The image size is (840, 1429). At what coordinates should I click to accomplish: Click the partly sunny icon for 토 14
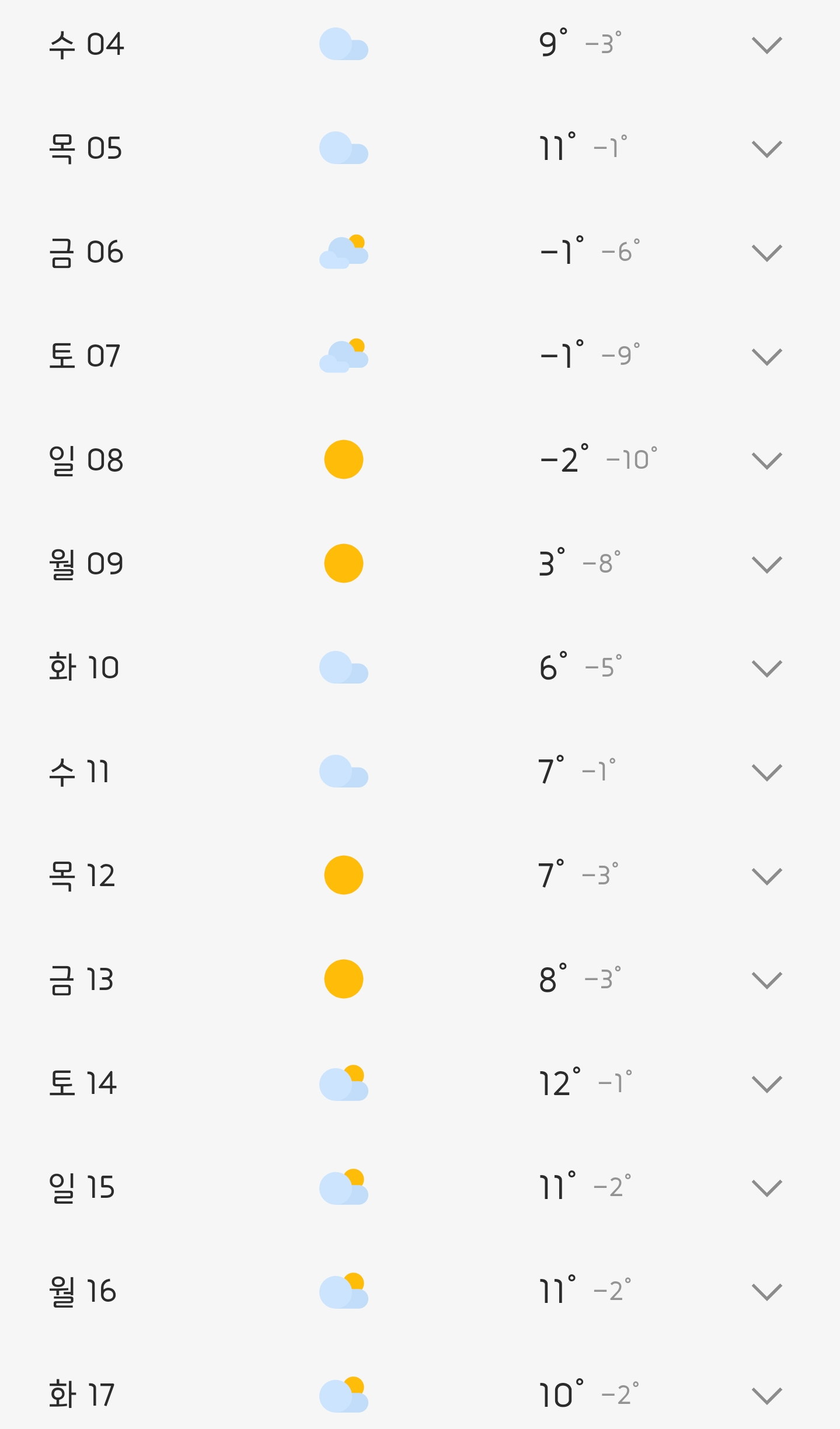pyautogui.click(x=343, y=1083)
